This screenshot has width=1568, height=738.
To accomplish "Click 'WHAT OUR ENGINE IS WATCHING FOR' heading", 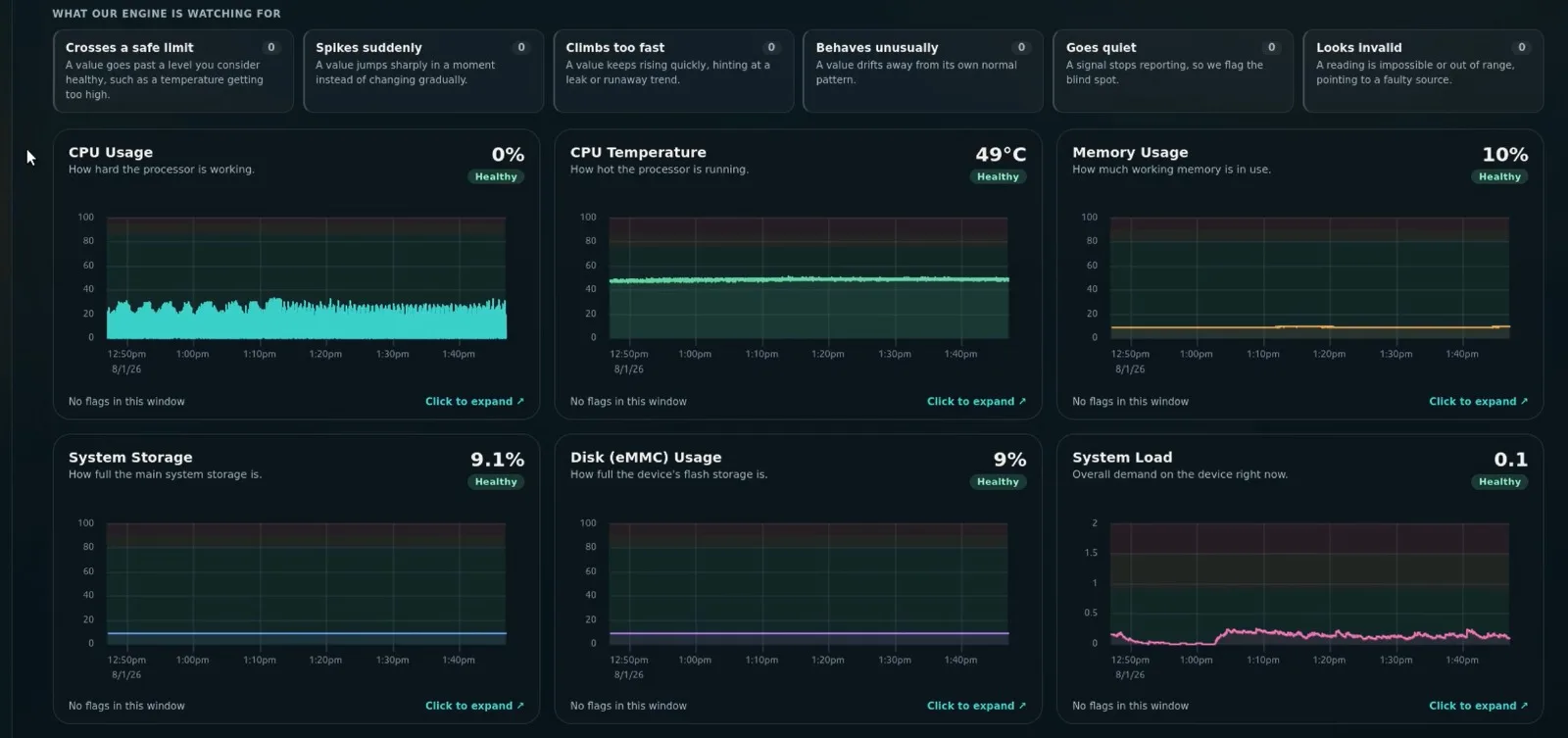I will click(x=167, y=14).
